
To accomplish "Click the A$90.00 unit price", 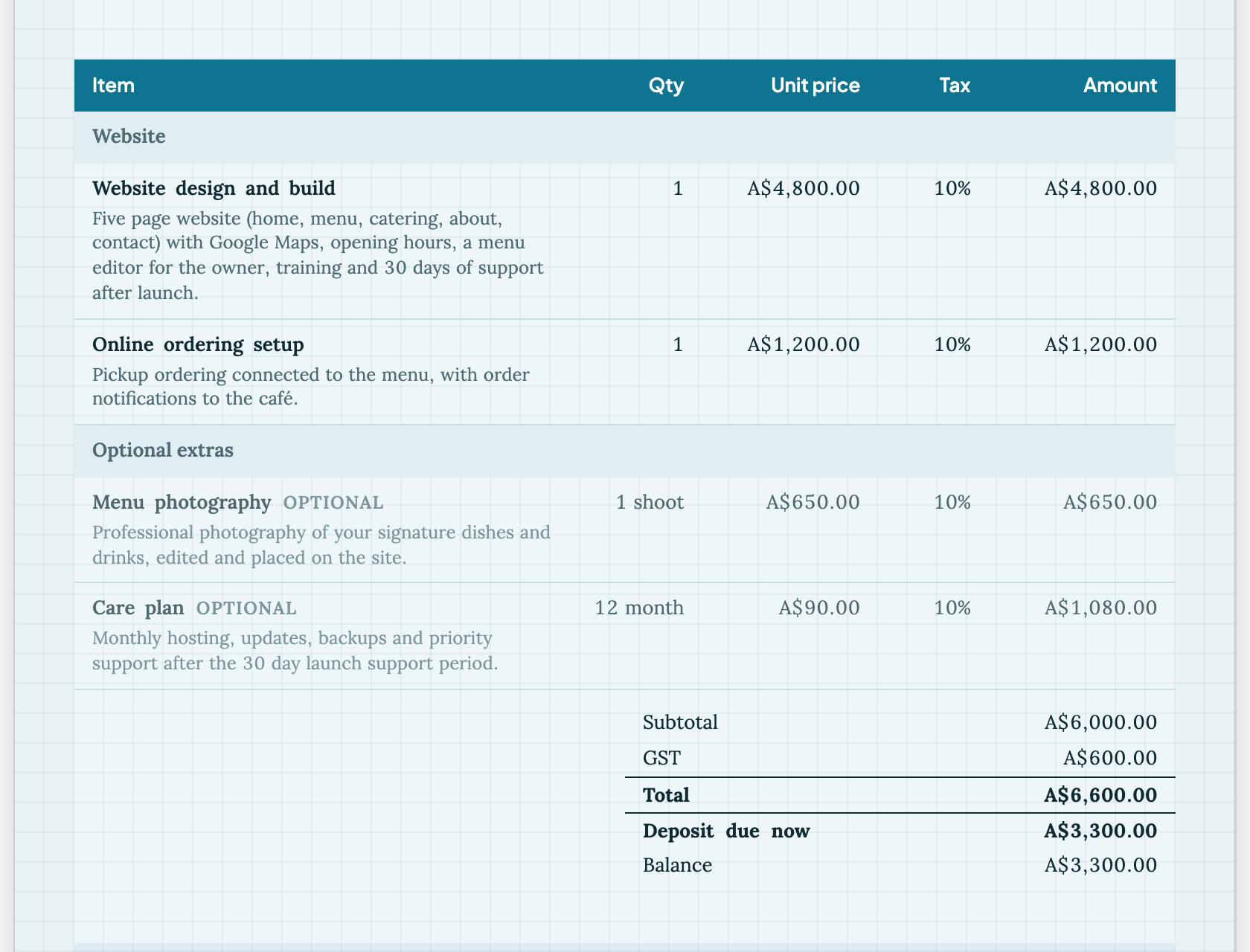I will [x=819, y=608].
